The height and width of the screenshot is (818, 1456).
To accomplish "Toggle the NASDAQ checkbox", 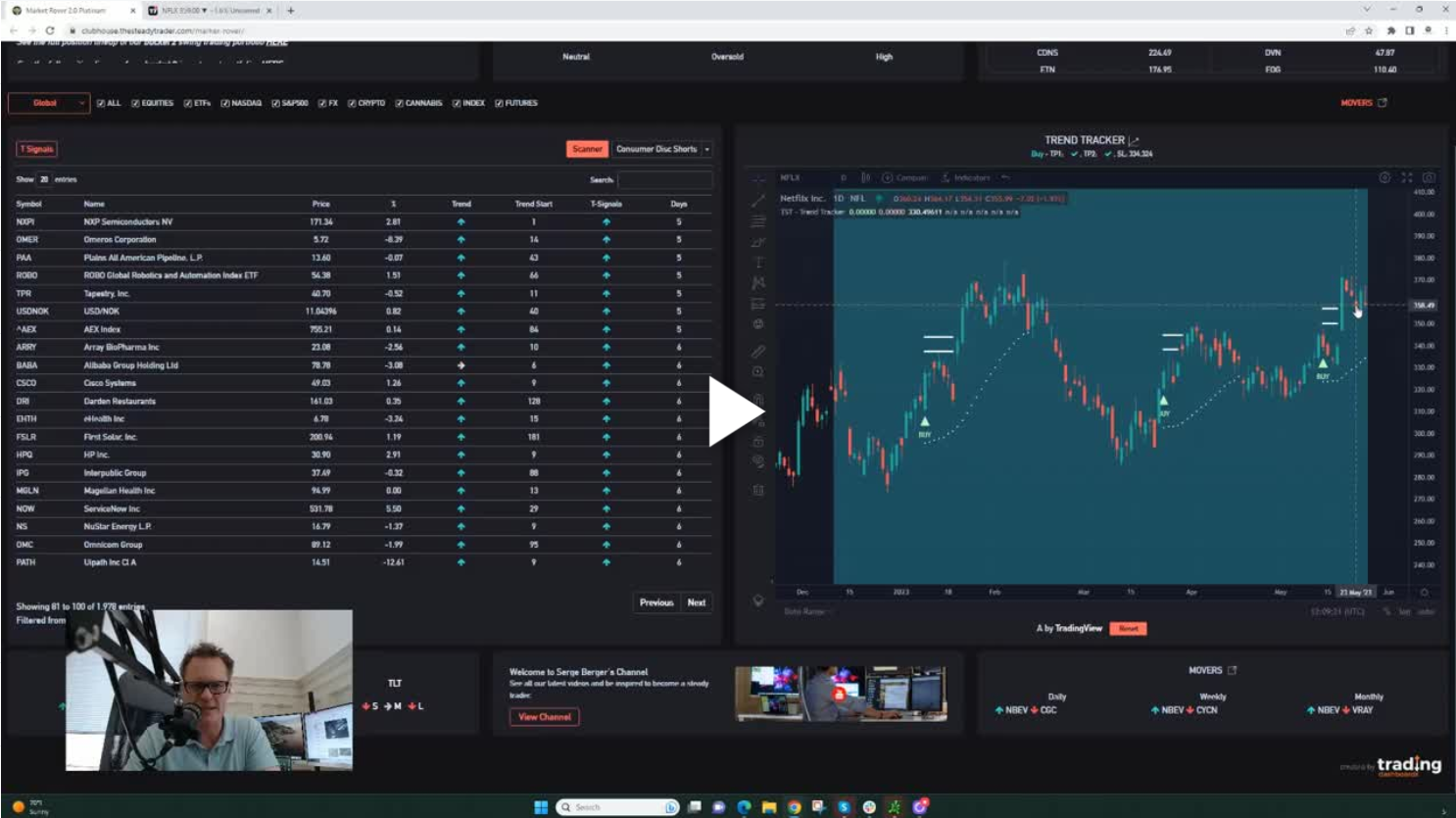I will pos(225,103).
